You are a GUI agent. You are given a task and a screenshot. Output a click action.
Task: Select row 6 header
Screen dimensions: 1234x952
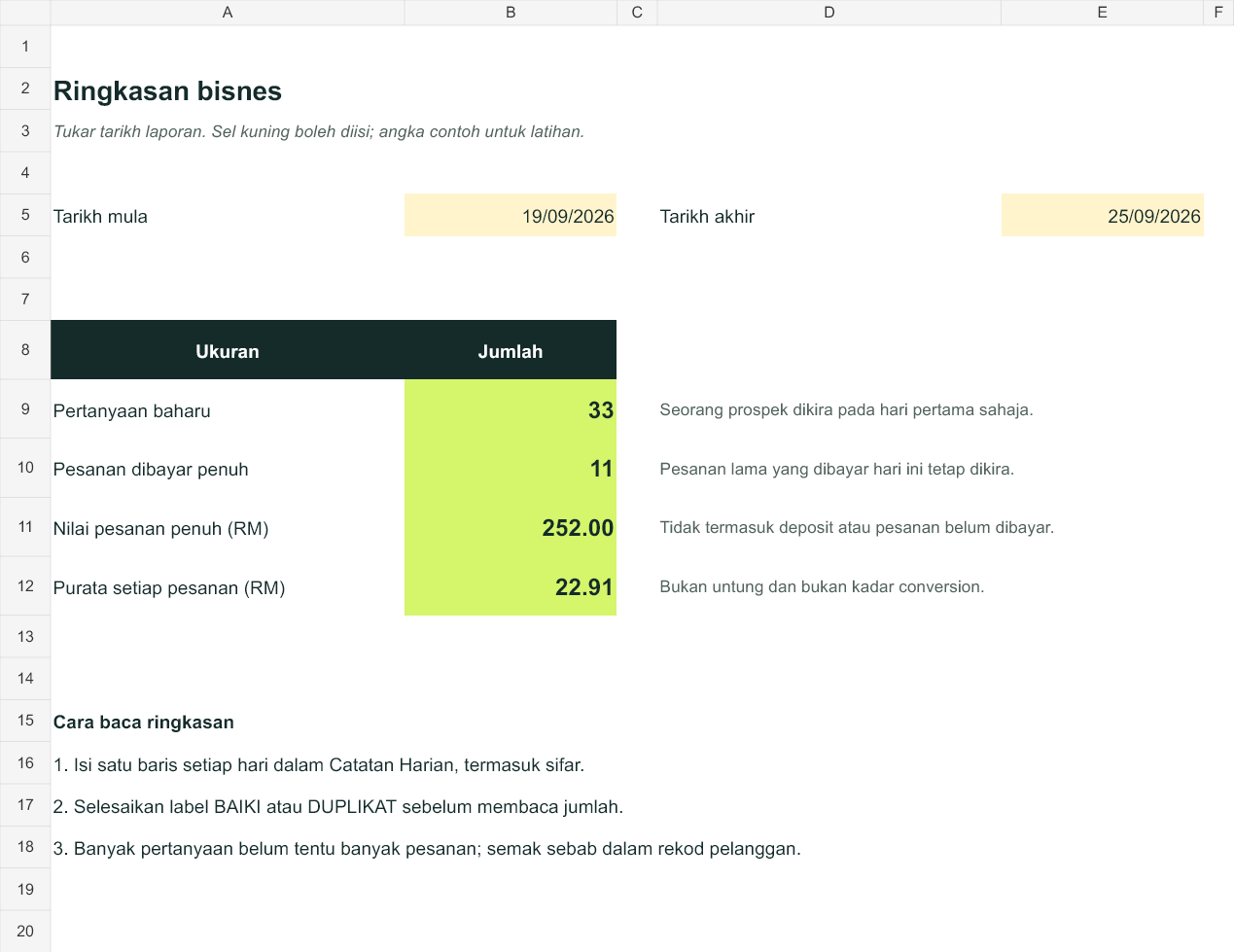(25, 257)
